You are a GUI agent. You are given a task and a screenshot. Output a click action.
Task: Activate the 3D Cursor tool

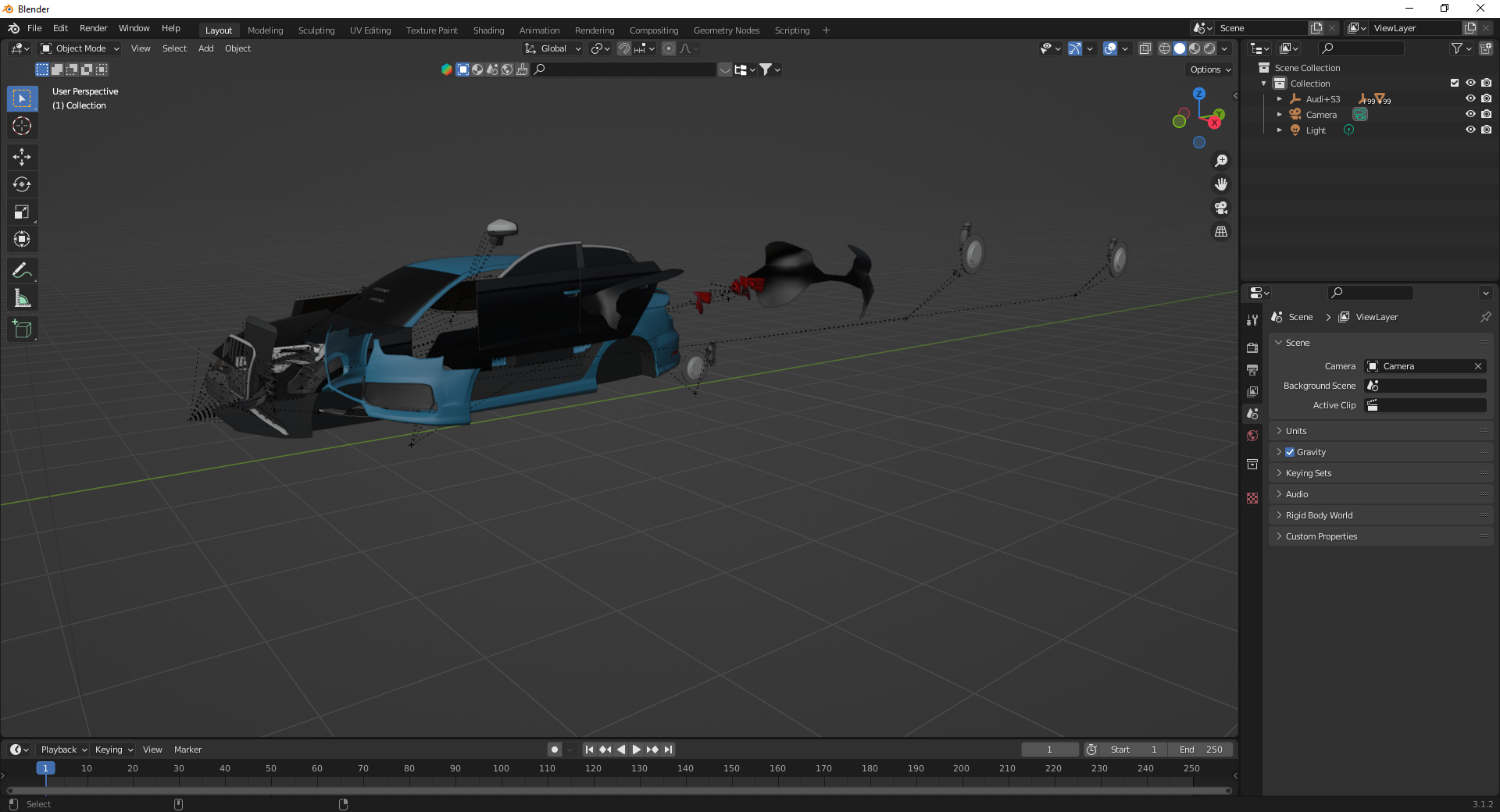(22, 126)
